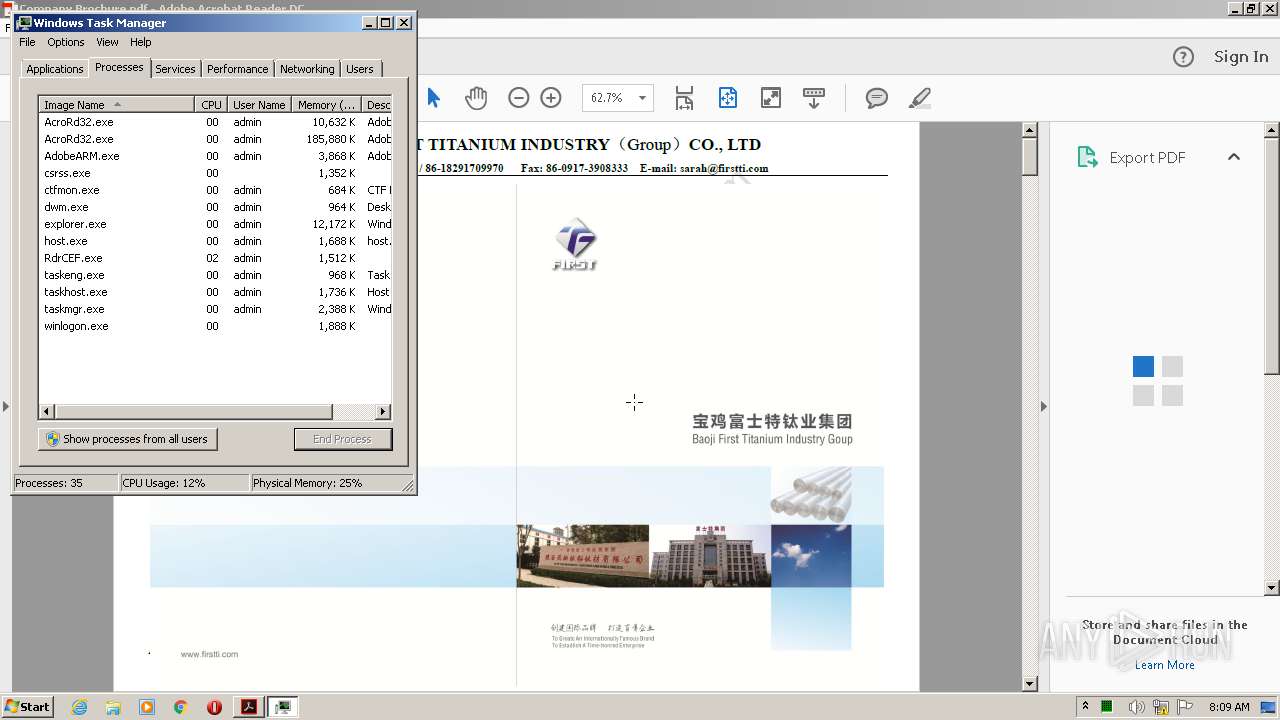Select the taskeng.exe process

(215, 275)
